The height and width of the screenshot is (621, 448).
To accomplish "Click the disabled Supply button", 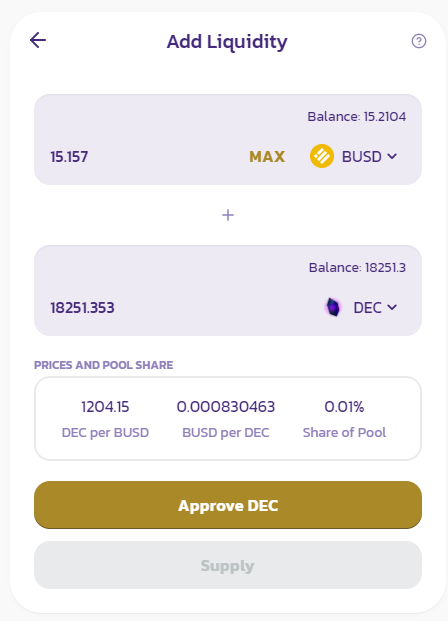I will [228, 565].
